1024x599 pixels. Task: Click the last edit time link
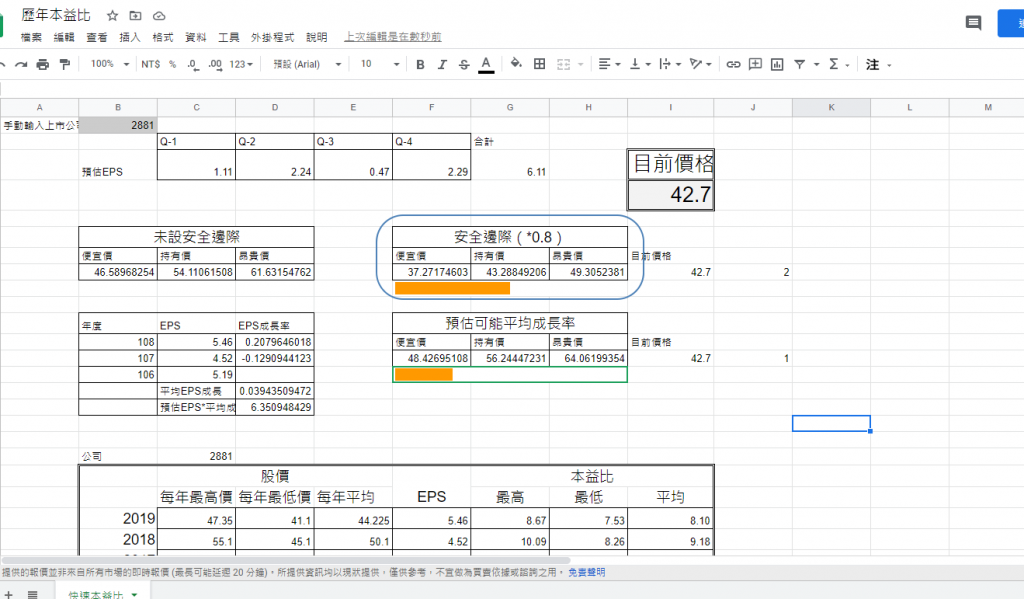click(392, 37)
